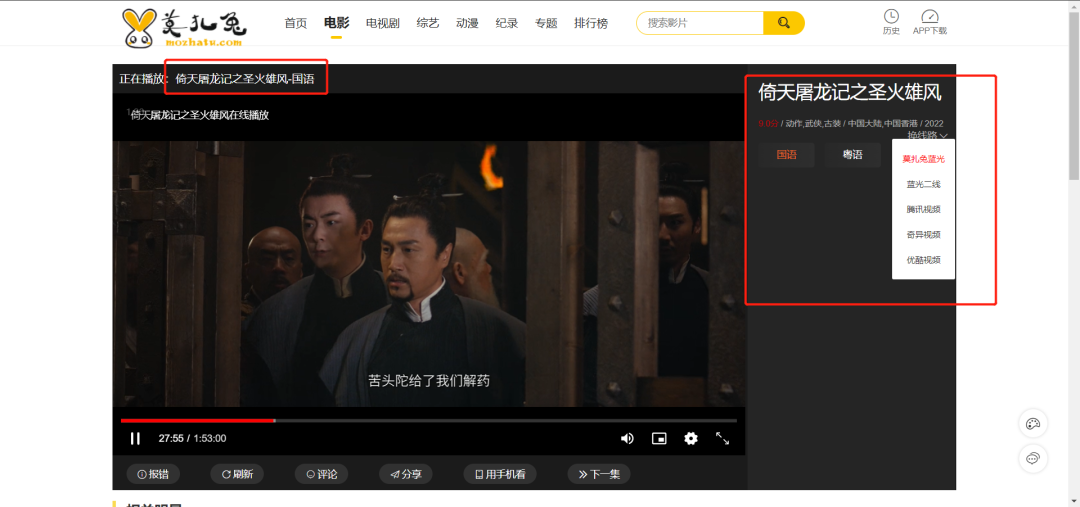The height and width of the screenshot is (507, 1080).
Task: Click the movie title 倚天屠龙记之圣火雄风 in sidebar
Action: pos(849,92)
